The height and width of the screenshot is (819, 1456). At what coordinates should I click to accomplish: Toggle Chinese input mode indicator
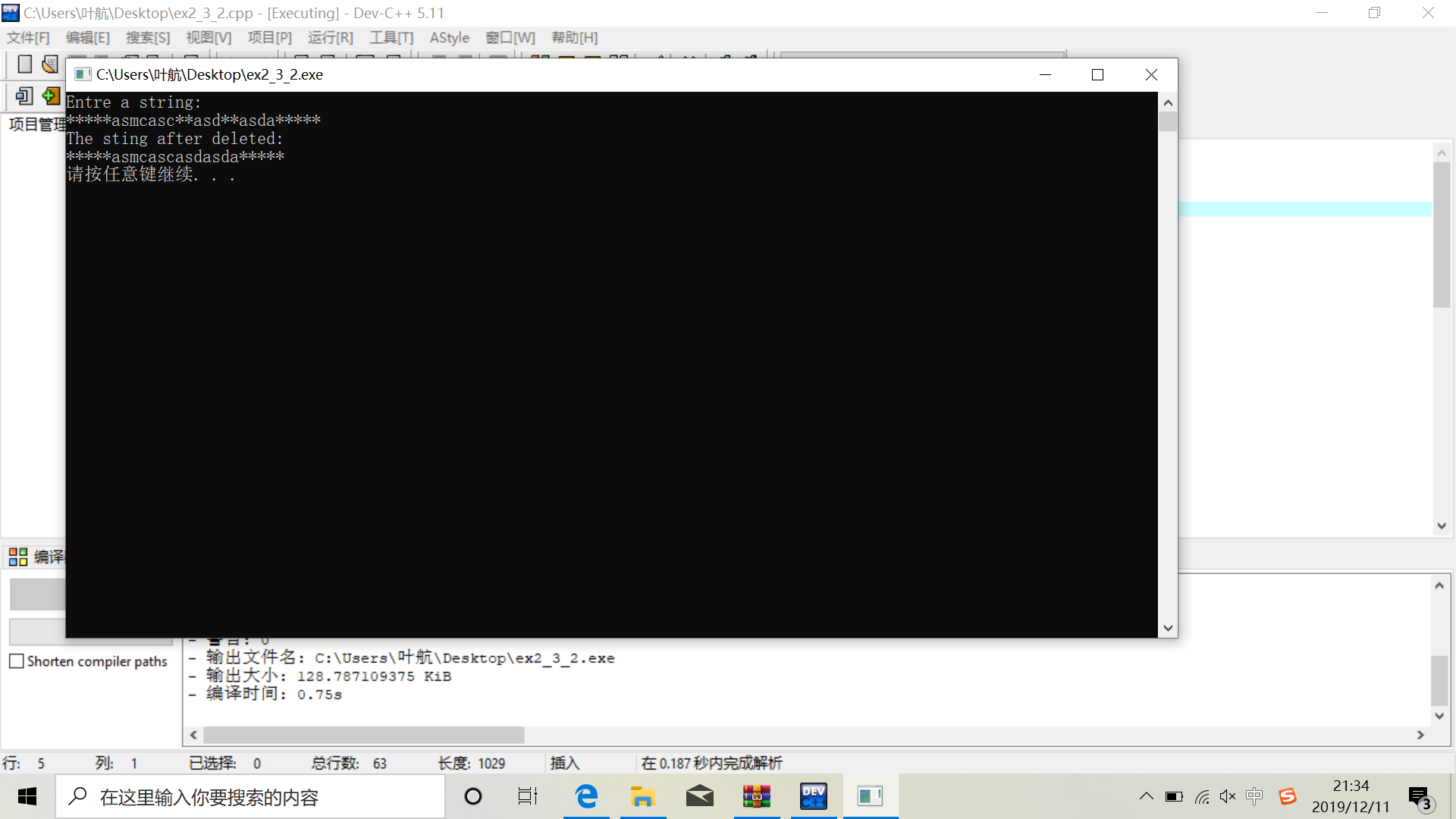point(1254,796)
